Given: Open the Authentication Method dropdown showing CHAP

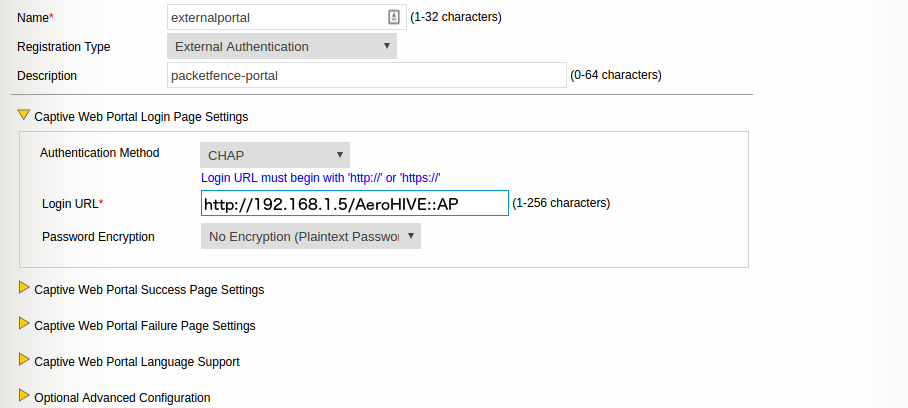Looking at the screenshot, I should tap(275, 155).
